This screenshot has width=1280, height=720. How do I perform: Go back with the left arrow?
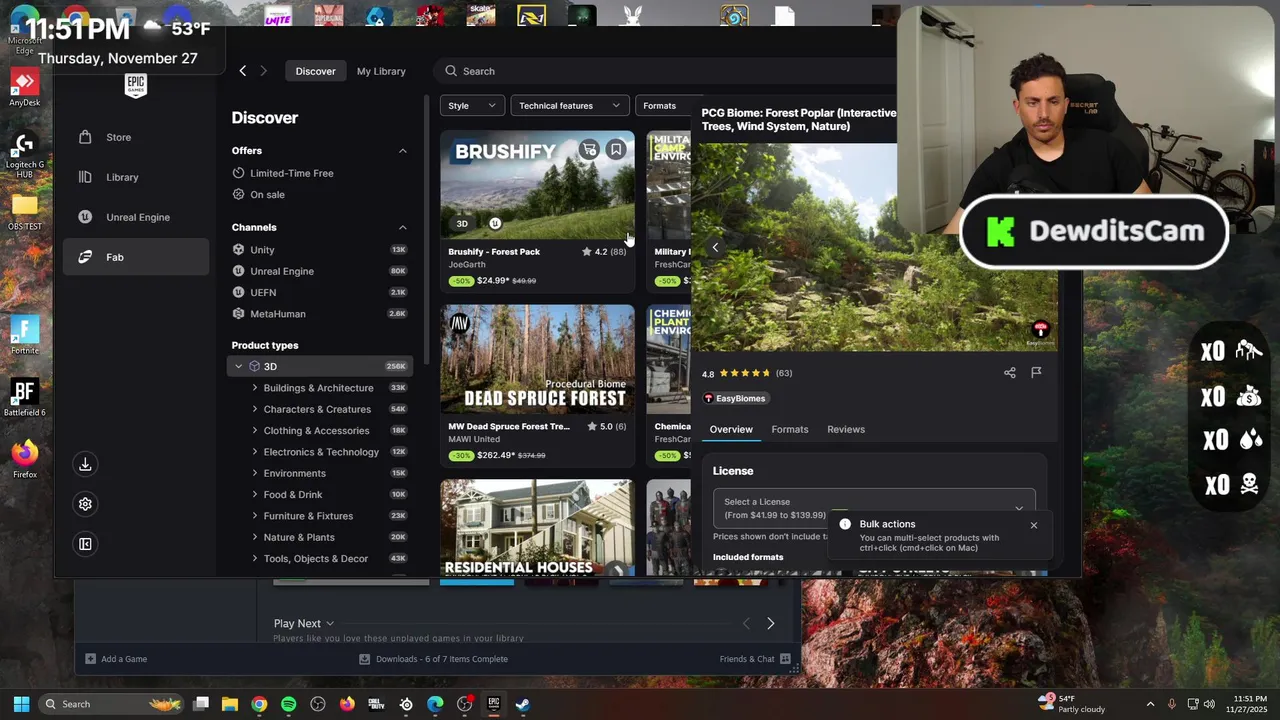click(242, 71)
